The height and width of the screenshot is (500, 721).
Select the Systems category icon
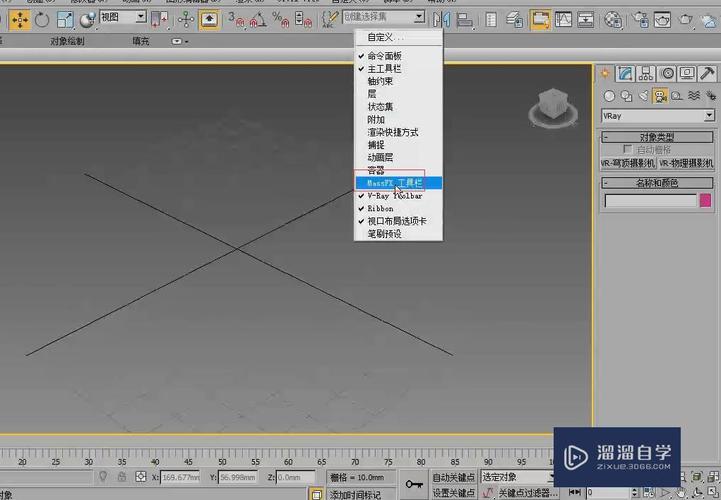point(711,96)
